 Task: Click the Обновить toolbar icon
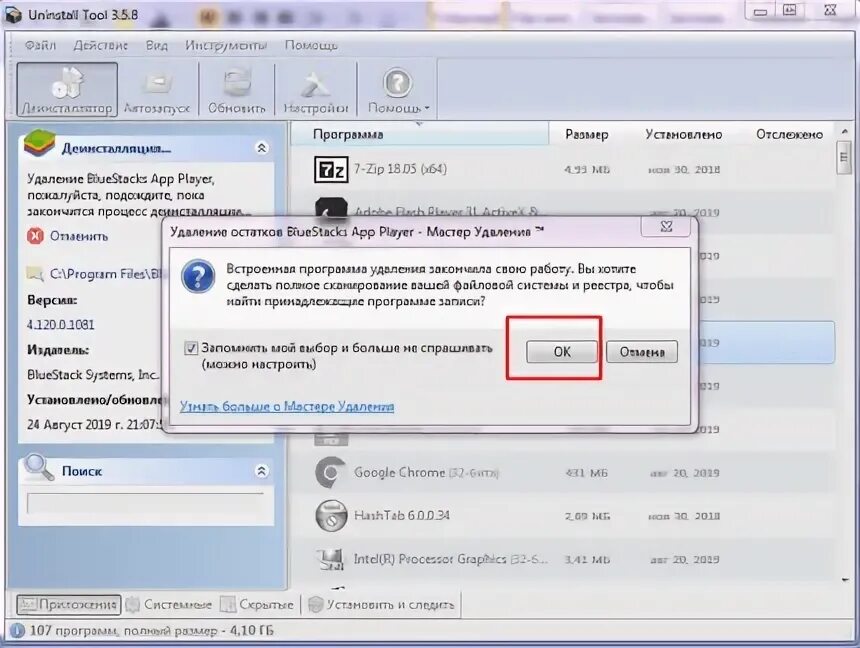pos(236,89)
